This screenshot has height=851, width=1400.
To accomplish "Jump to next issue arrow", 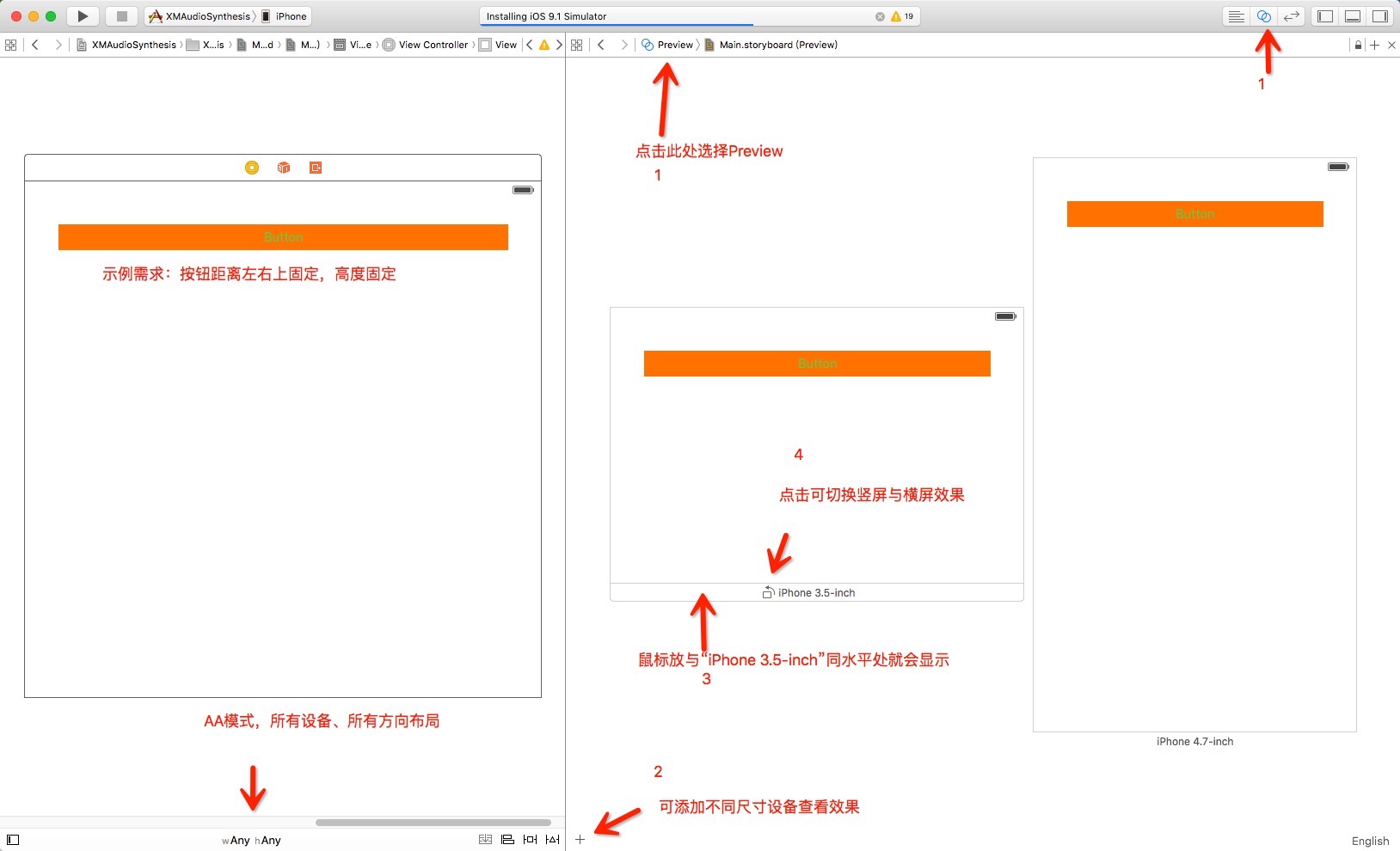I will 559,45.
